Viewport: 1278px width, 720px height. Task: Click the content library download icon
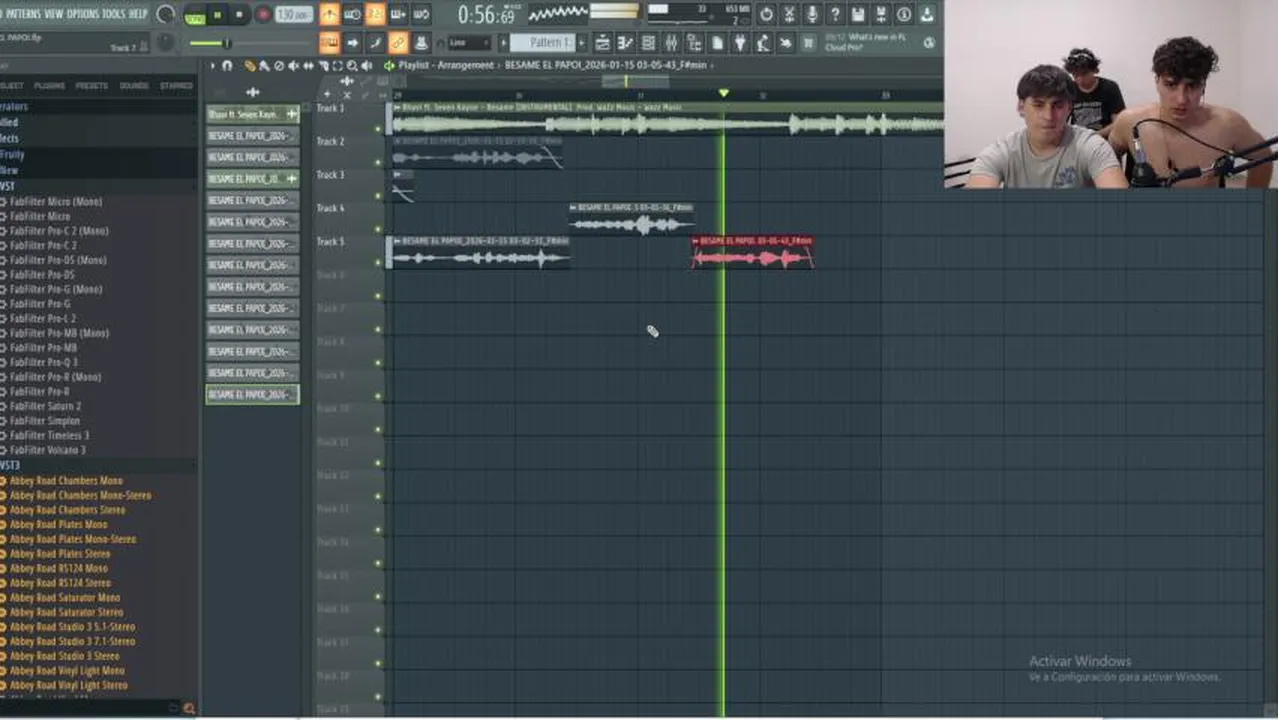coord(928,14)
